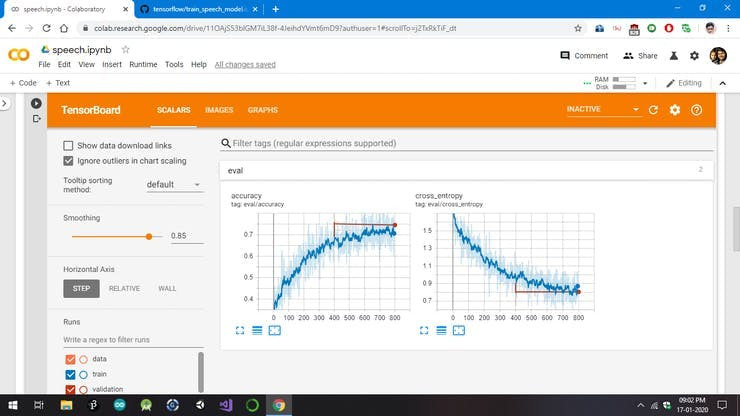Fit domain to data on accuracy chart
The image size is (740, 416).
click(275, 331)
